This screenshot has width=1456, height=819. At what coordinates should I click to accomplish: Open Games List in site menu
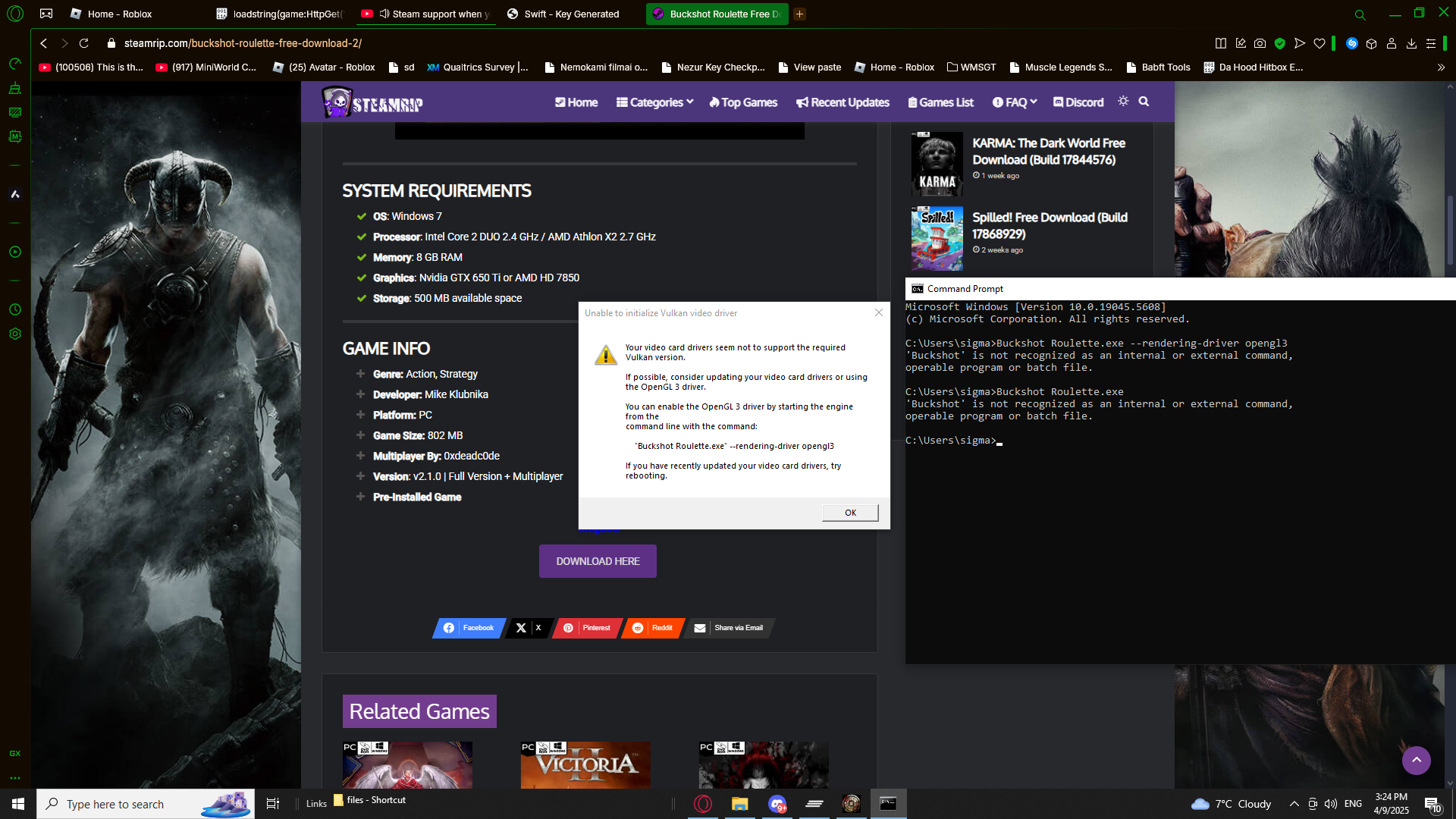(x=940, y=102)
